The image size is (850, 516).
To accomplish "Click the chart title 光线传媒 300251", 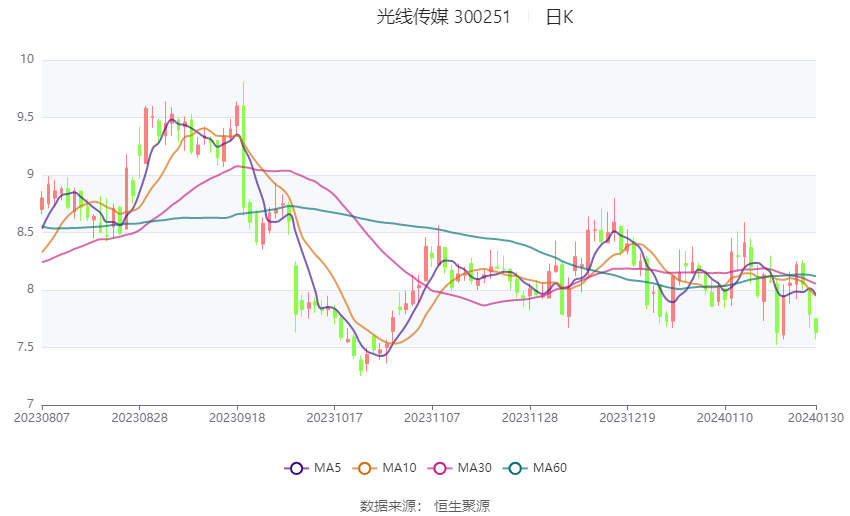I will (443, 17).
